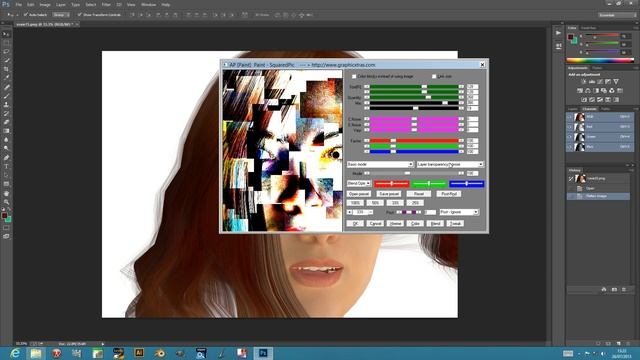Select the Rectangular Marquee tool
Image resolution: width=640 pixels, height=360 pixels.
[6, 43]
